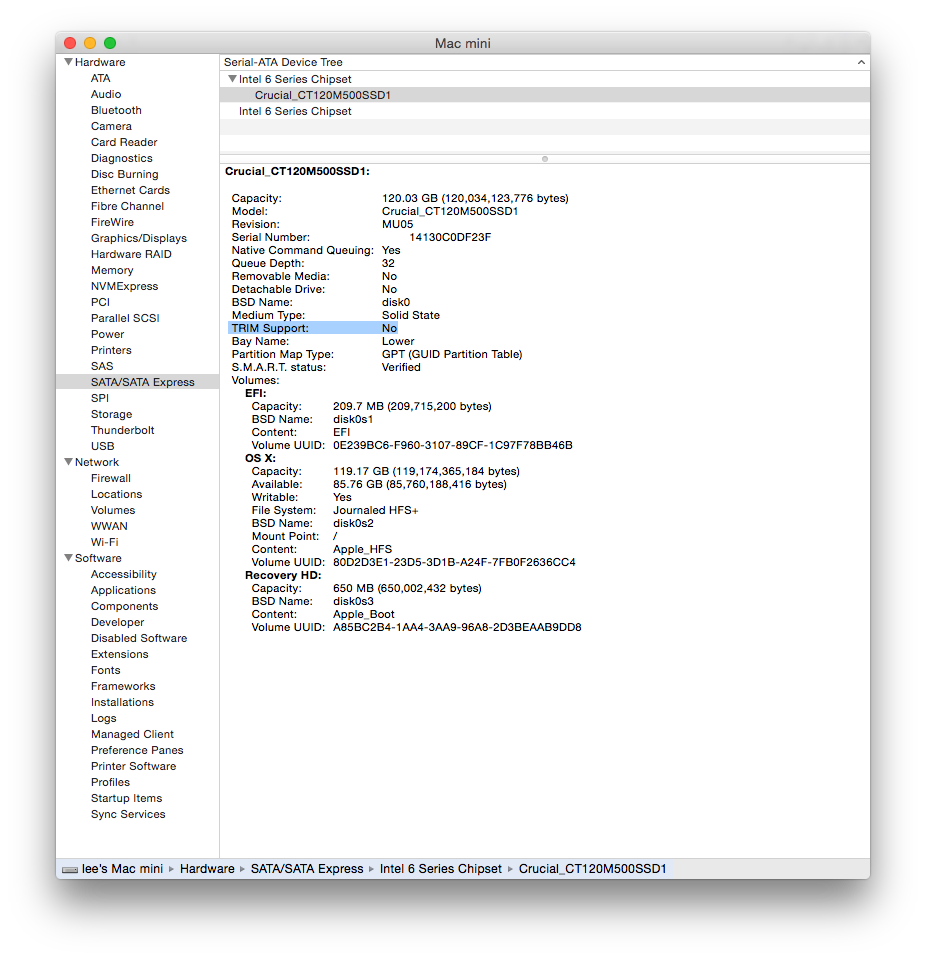Select Crucial_CT120M500SSD1 in device tree
This screenshot has height=959, width=926.
tap(544, 95)
